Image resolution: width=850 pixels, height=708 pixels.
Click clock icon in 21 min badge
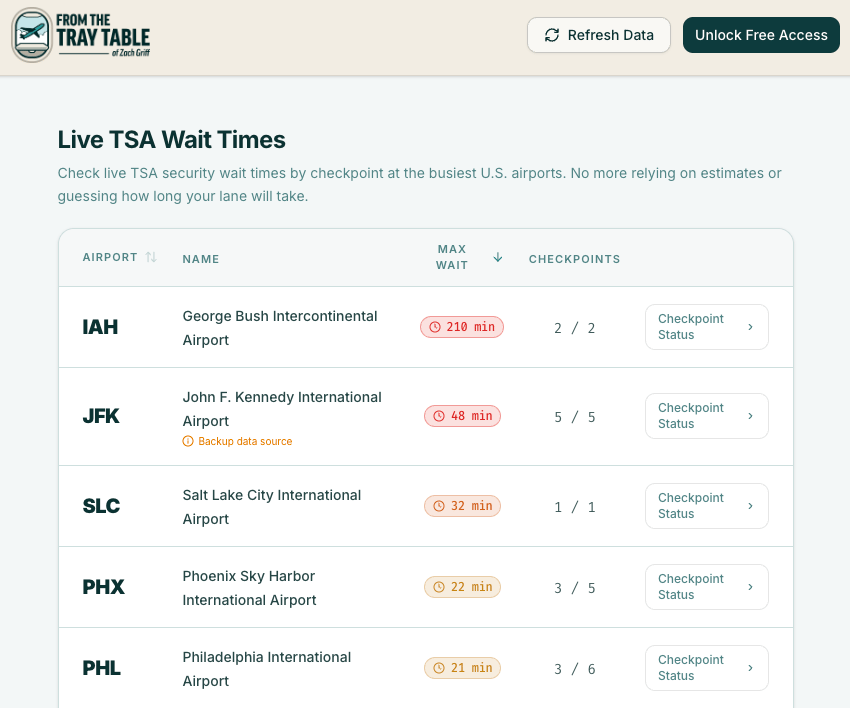[x=439, y=668]
